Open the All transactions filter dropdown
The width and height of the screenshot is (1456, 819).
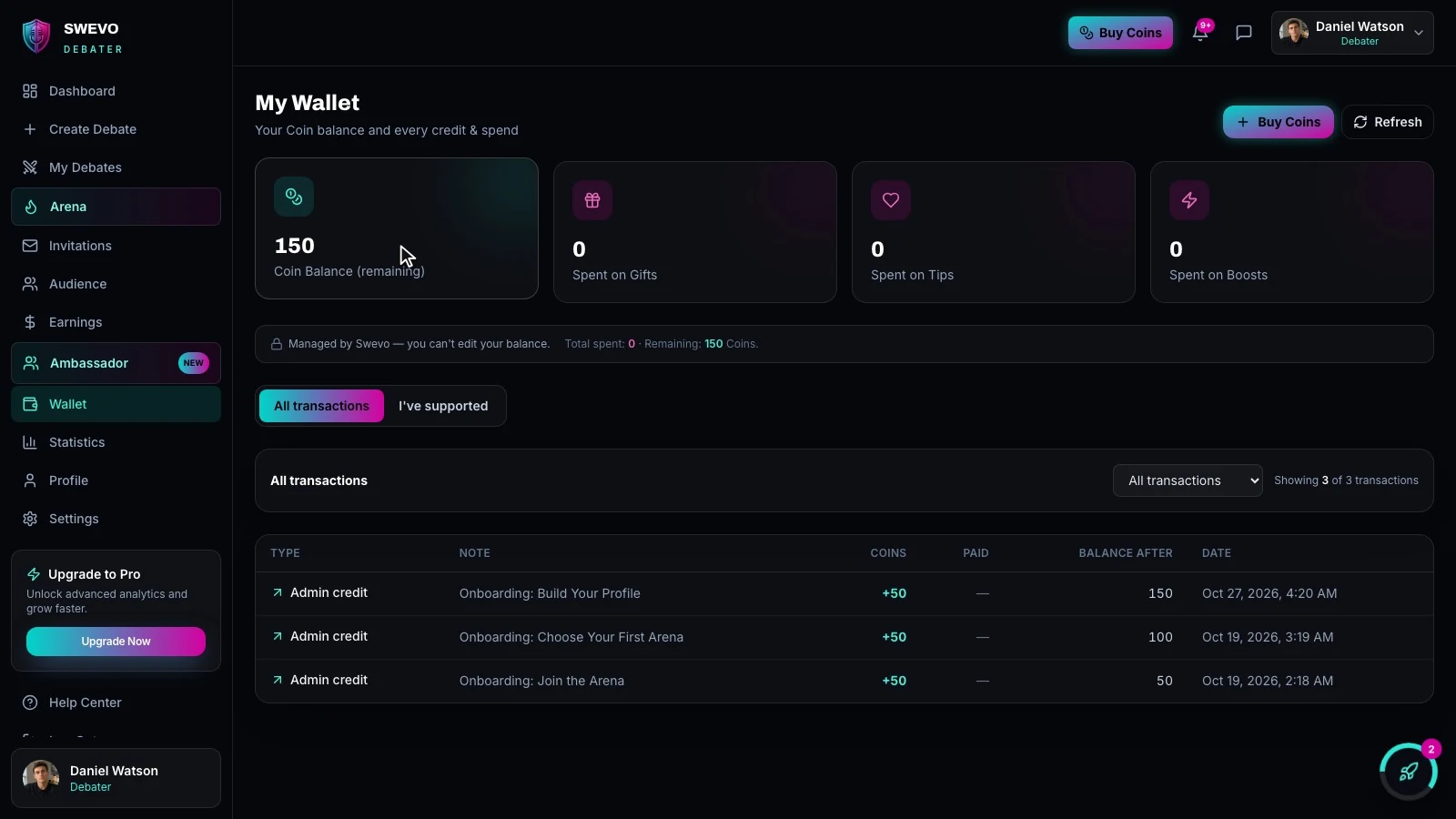[x=1188, y=480]
